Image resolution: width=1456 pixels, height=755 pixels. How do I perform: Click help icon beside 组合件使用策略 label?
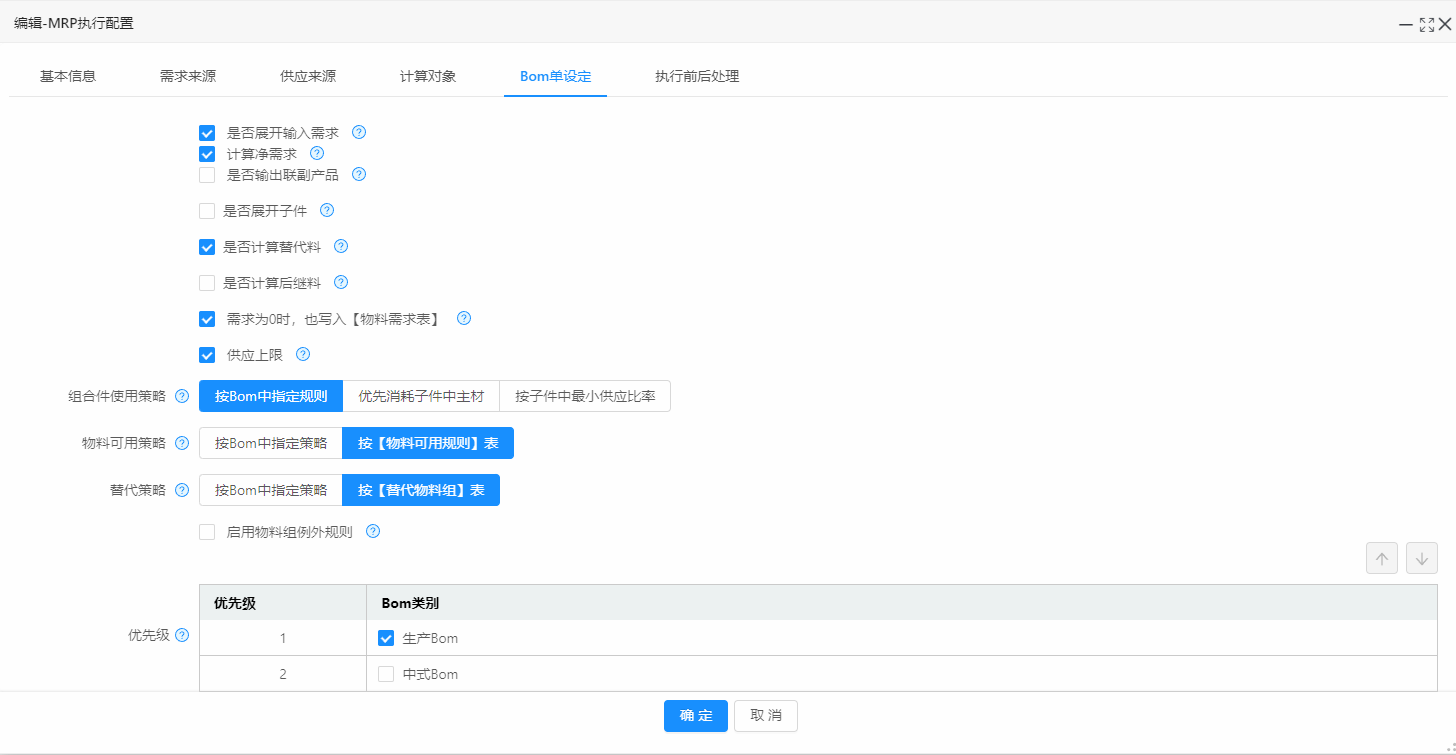182,396
